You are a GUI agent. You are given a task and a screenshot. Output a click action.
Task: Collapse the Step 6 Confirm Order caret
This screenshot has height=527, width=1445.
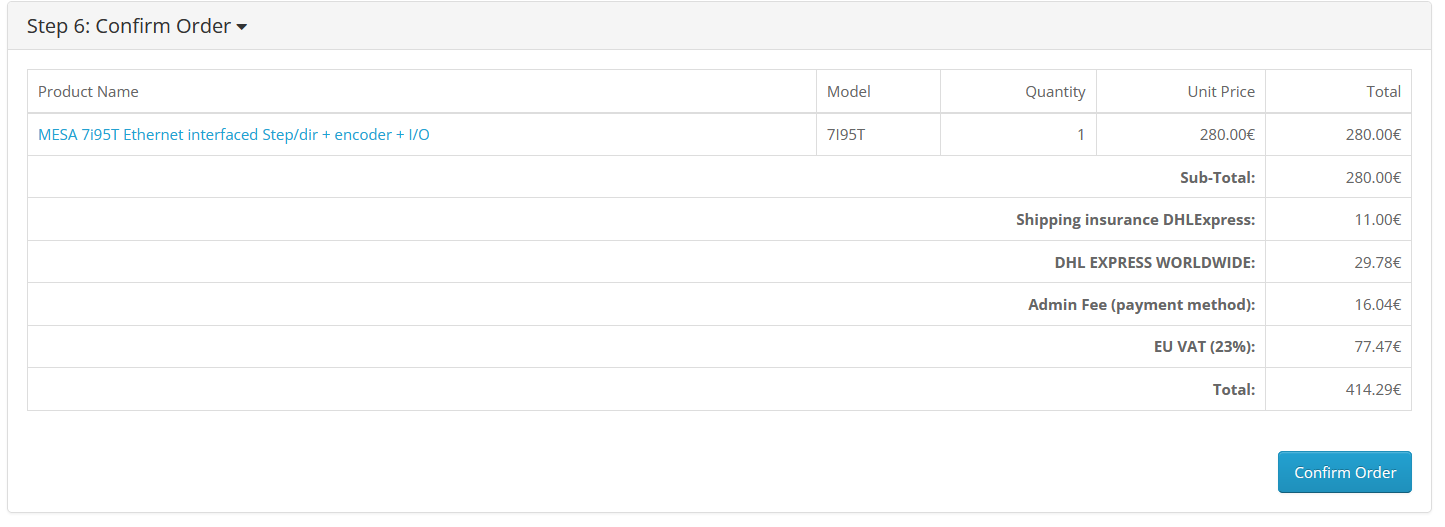click(x=242, y=28)
